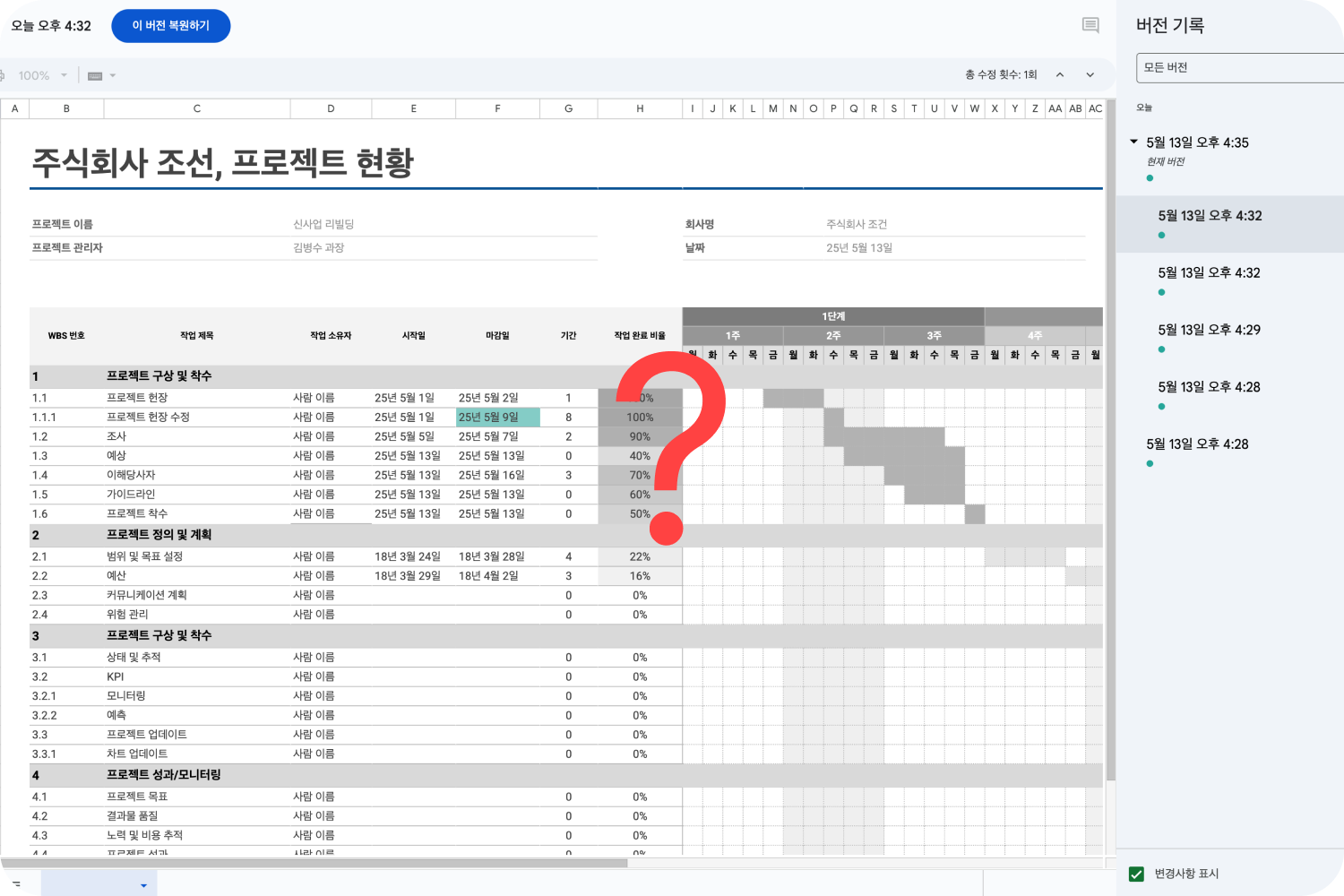Viewport: 1344px width, 896px height.
Task: Expand the input tools dropdown arrow
Action: [x=113, y=75]
